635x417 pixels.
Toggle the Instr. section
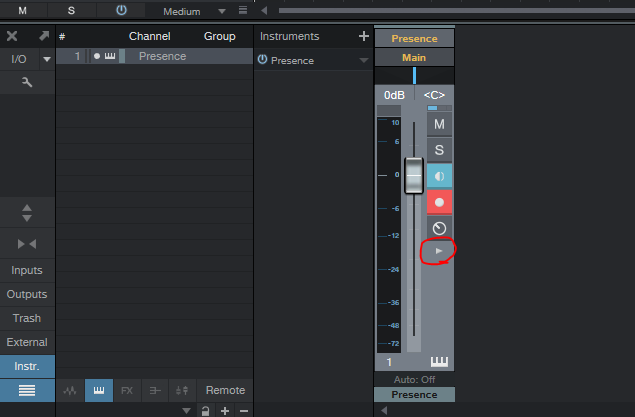pyautogui.click(x=27, y=366)
